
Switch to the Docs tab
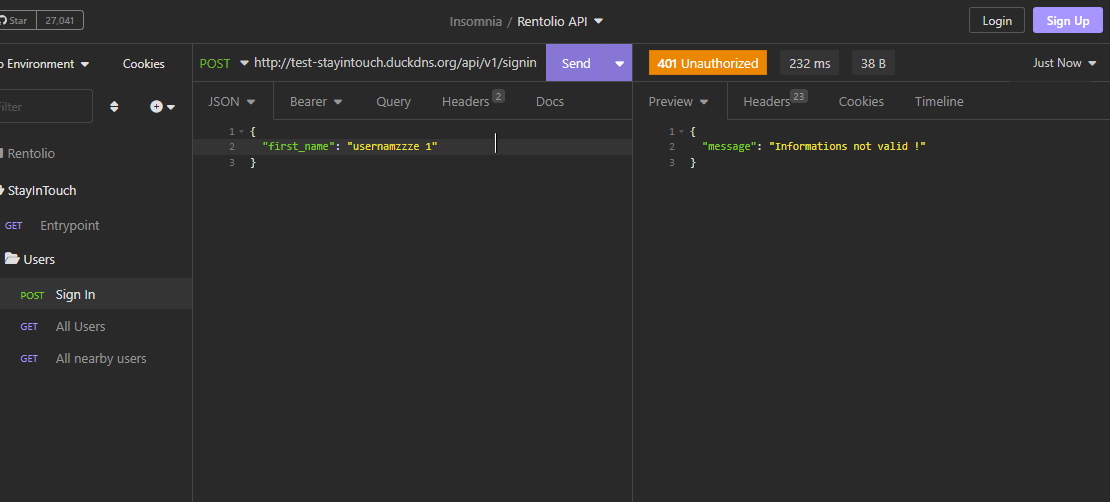549,101
